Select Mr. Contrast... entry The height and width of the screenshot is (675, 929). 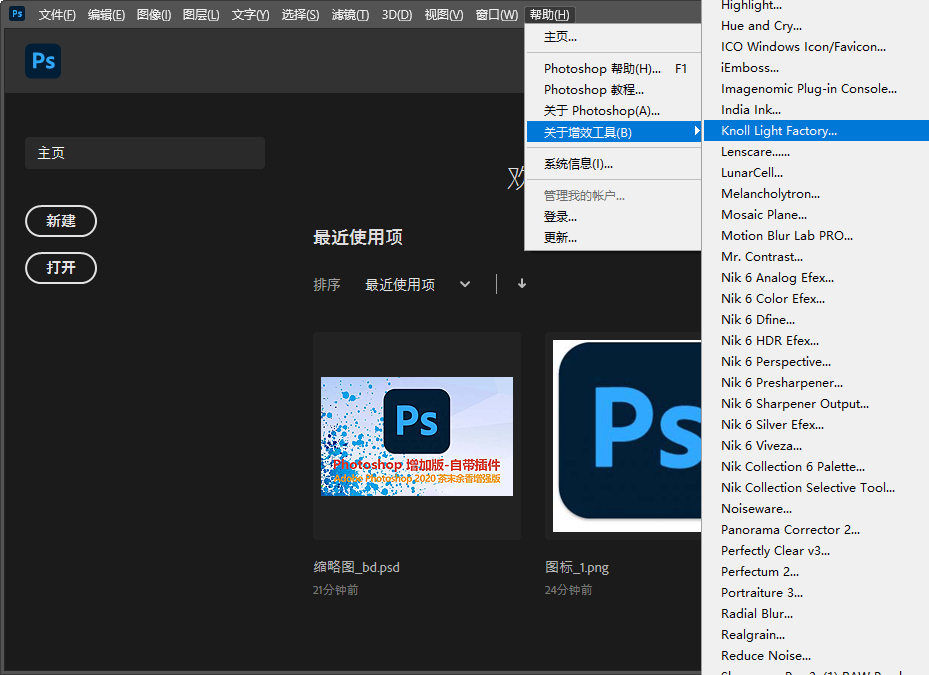[815, 257]
